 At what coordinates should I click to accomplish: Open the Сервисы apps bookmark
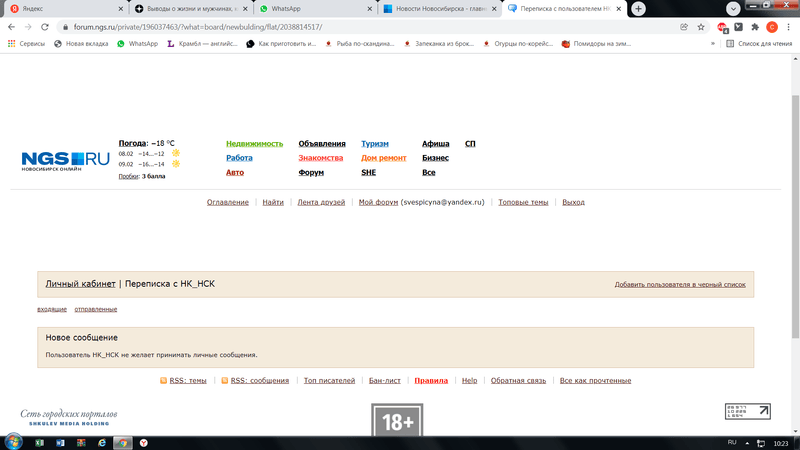[x=27, y=44]
